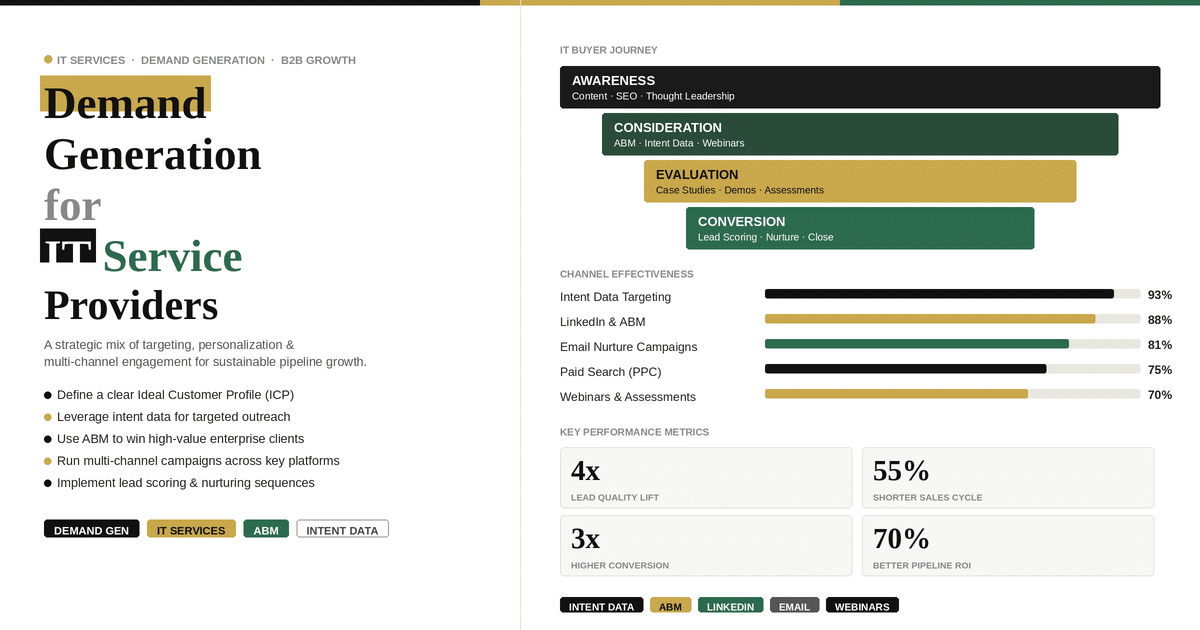The width and height of the screenshot is (1200, 630).
Task: Click the Email Nurture Campaigns green bar
Action: [917, 344]
